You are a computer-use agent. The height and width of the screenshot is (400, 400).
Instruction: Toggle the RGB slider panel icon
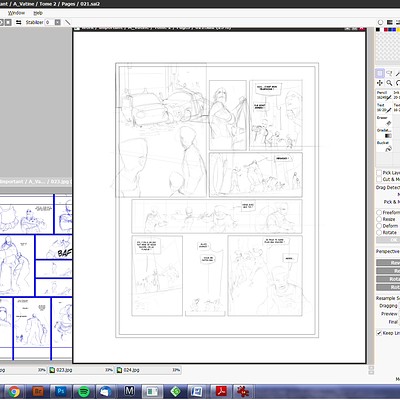tap(389, 22)
